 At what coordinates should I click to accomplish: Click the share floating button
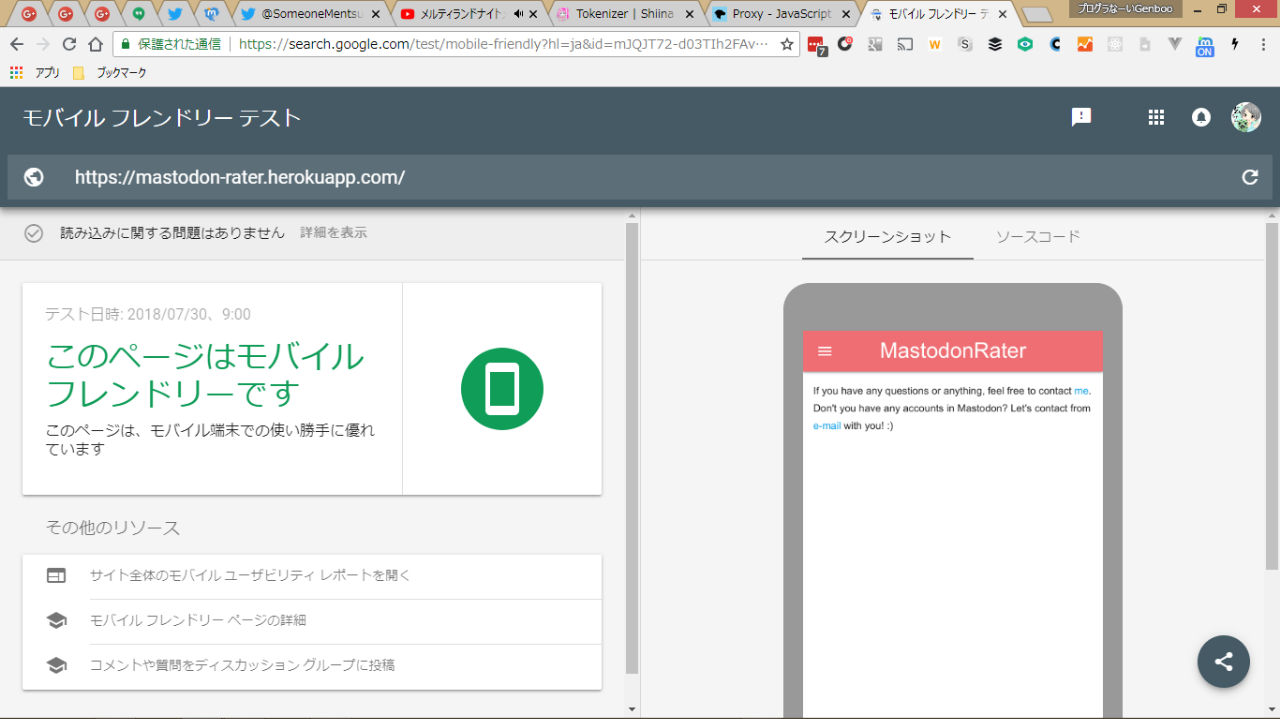pyautogui.click(x=1223, y=661)
